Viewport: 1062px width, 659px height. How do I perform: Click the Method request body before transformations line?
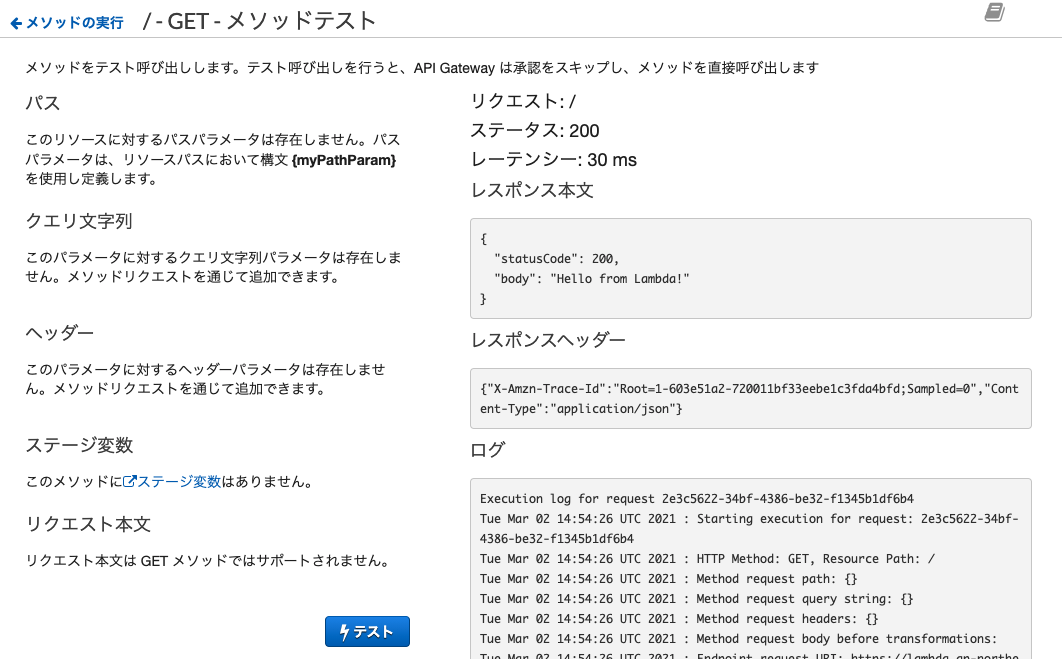click(x=738, y=639)
